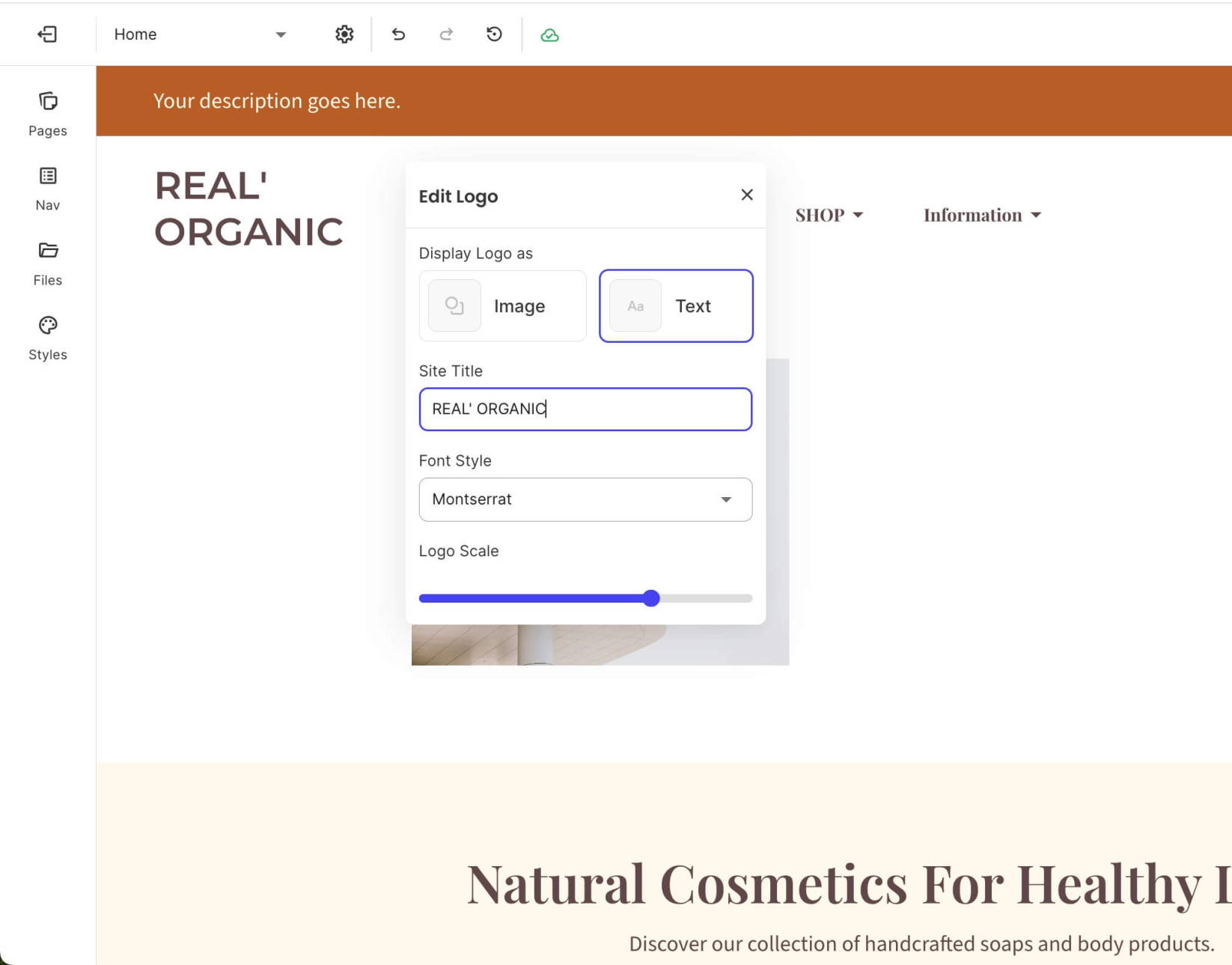Expand the SHOP navigation menu
The width and height of the screenshot is (1232, 965).
click(x=829, y=215)
